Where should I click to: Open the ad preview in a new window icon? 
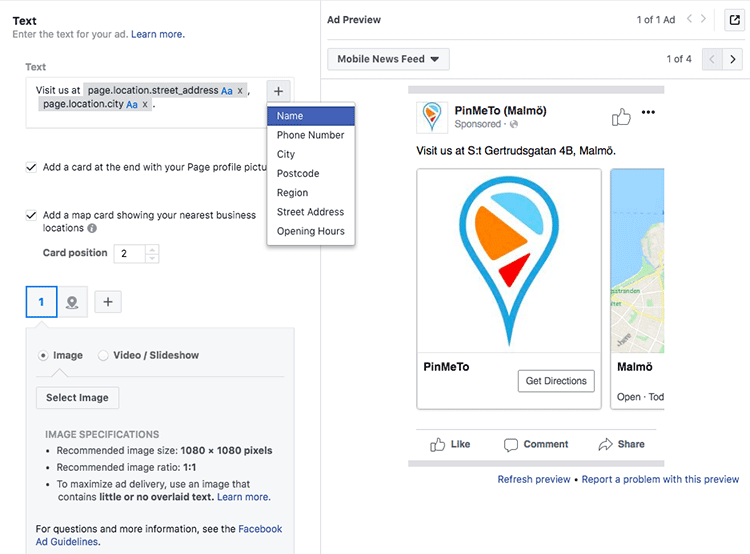[x=734, y=20]
